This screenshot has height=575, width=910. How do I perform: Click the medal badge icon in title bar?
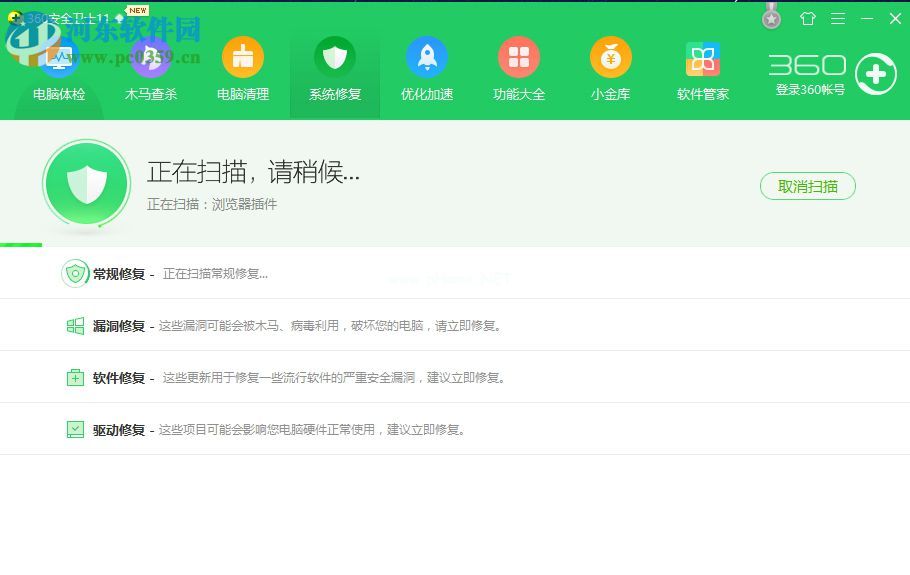click(771, 16)
